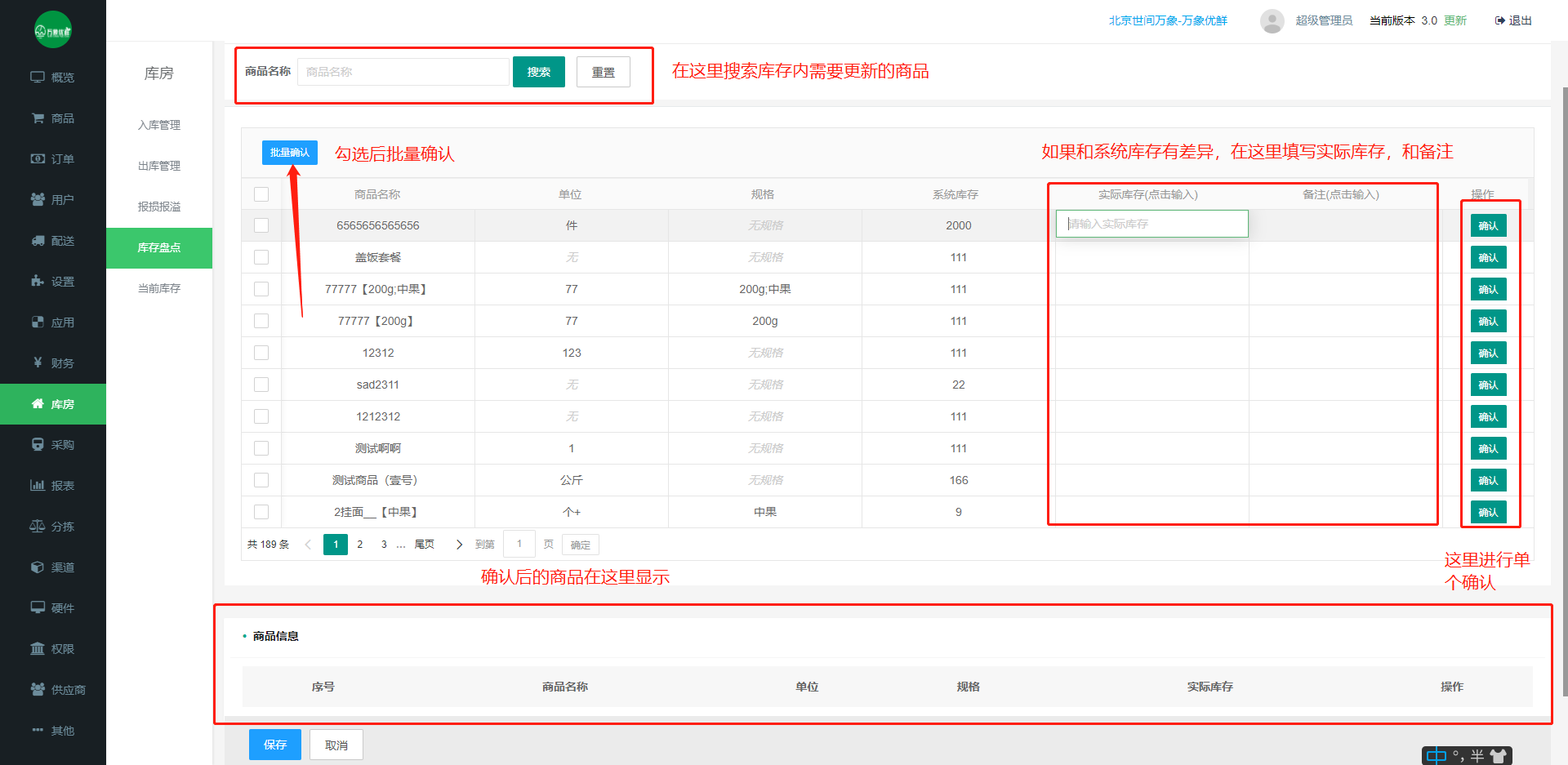
Task: Click the 退出 logout icon
Action: coord(1499,20)
